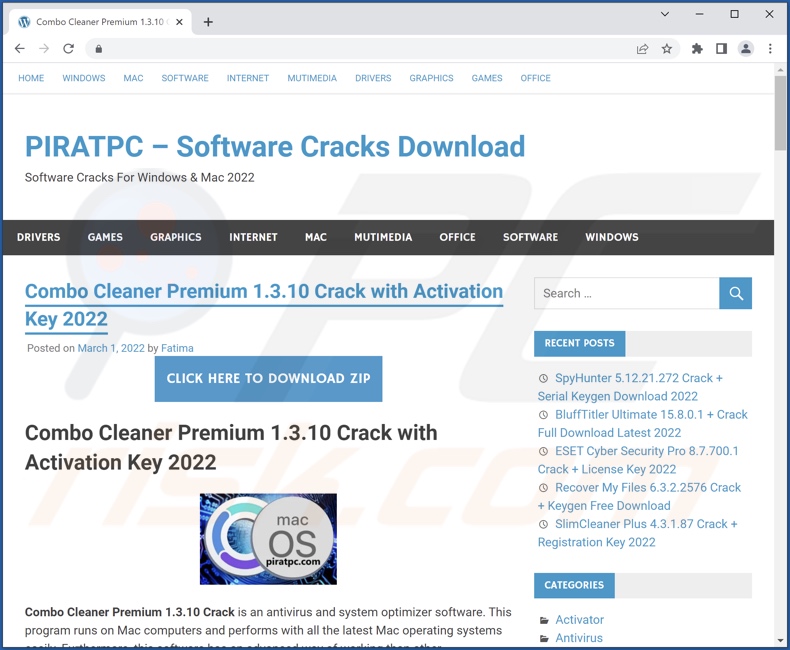Bookmark this page with the star icon
Viewport: 790px width, 650px height.
pos(667,49)
